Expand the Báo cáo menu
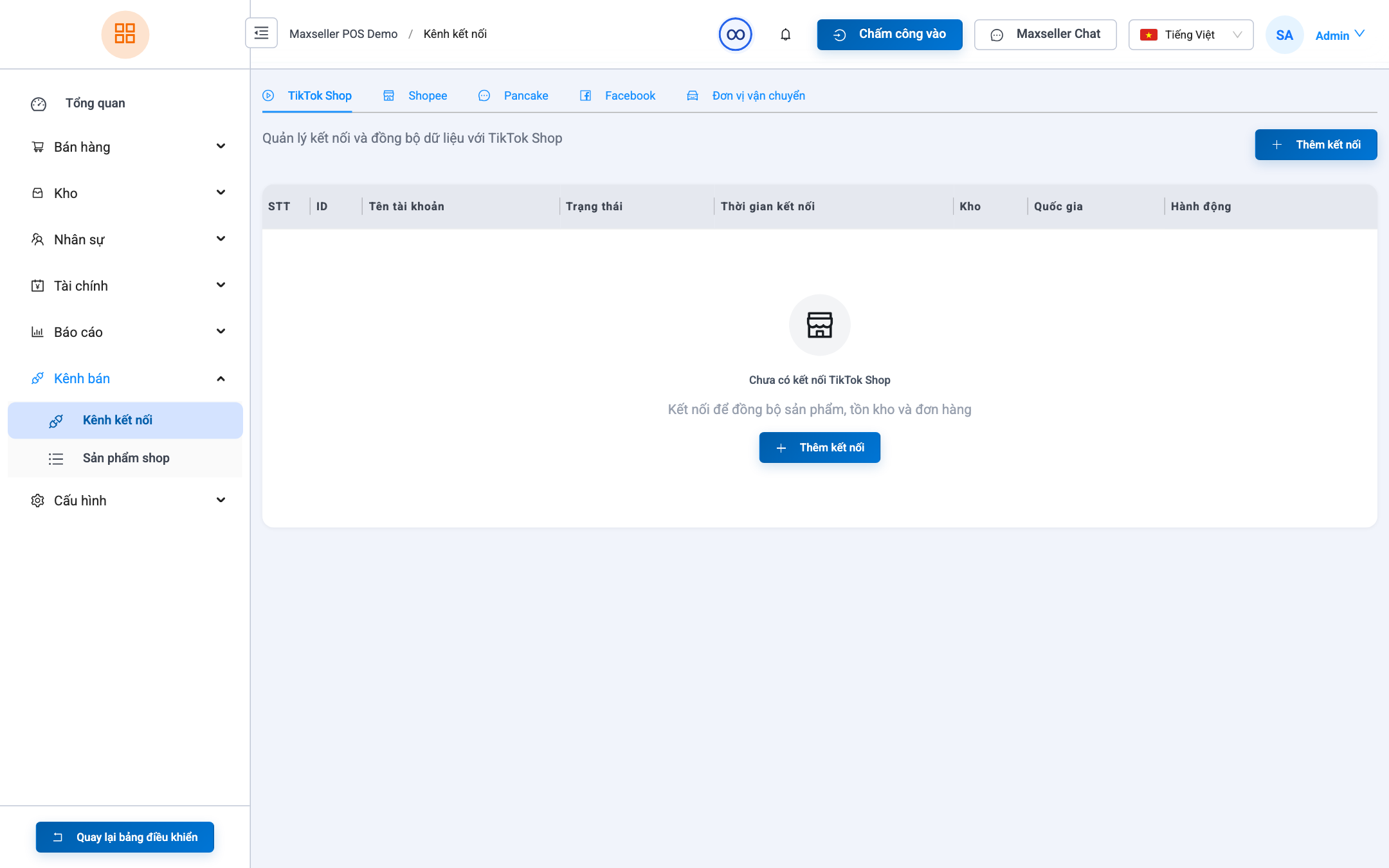 [x=221, y=332]
